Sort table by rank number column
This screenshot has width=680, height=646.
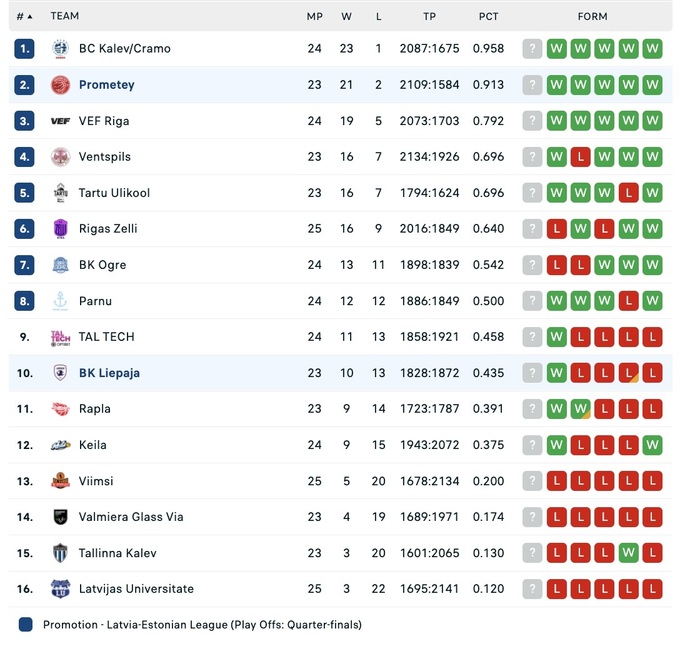pos(24,16)
